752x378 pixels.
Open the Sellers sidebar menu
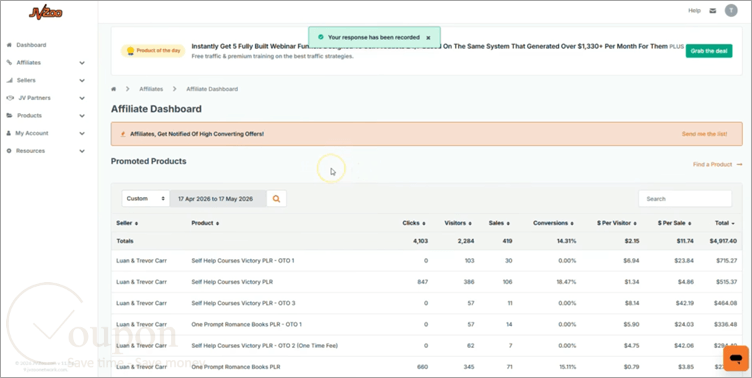coord(26,81)
